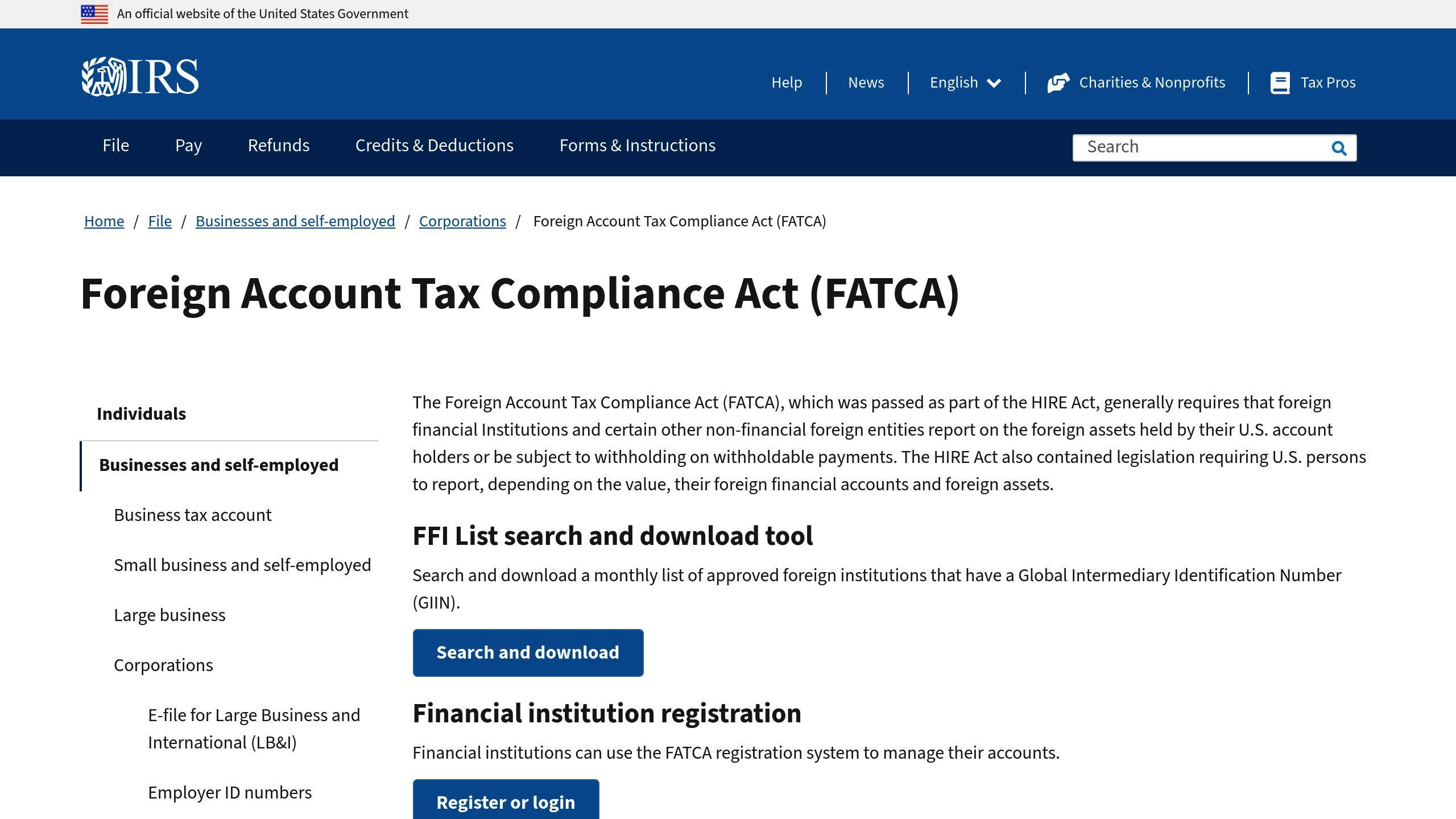Image resolution: width=1456 pixels, height=819 pixels.
Task: Click the Financial institution registration heading
Action: click(x=607, y=713)
